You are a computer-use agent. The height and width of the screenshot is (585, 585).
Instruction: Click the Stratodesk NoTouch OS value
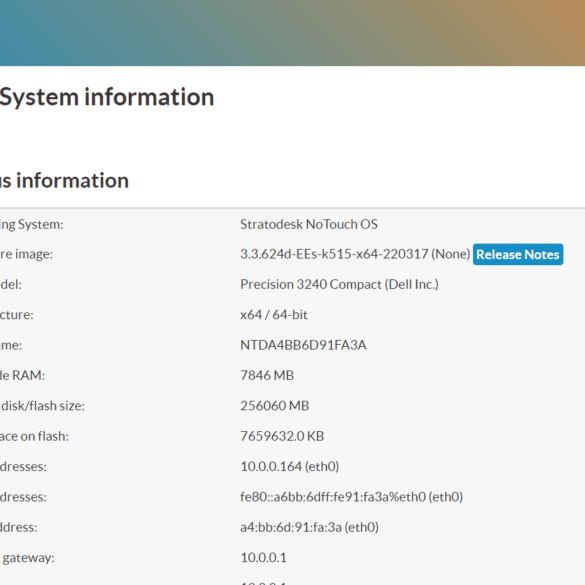[x=309, y=224]
